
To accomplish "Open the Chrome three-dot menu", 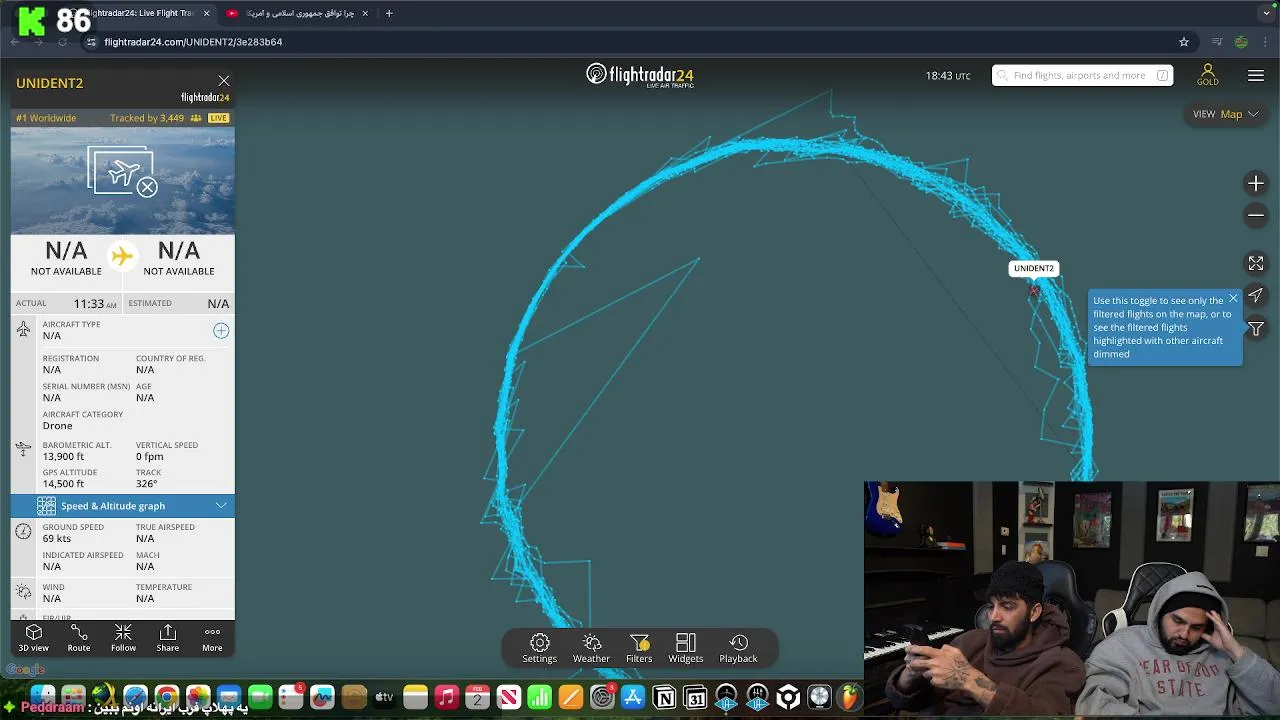I will (1267, 42).
